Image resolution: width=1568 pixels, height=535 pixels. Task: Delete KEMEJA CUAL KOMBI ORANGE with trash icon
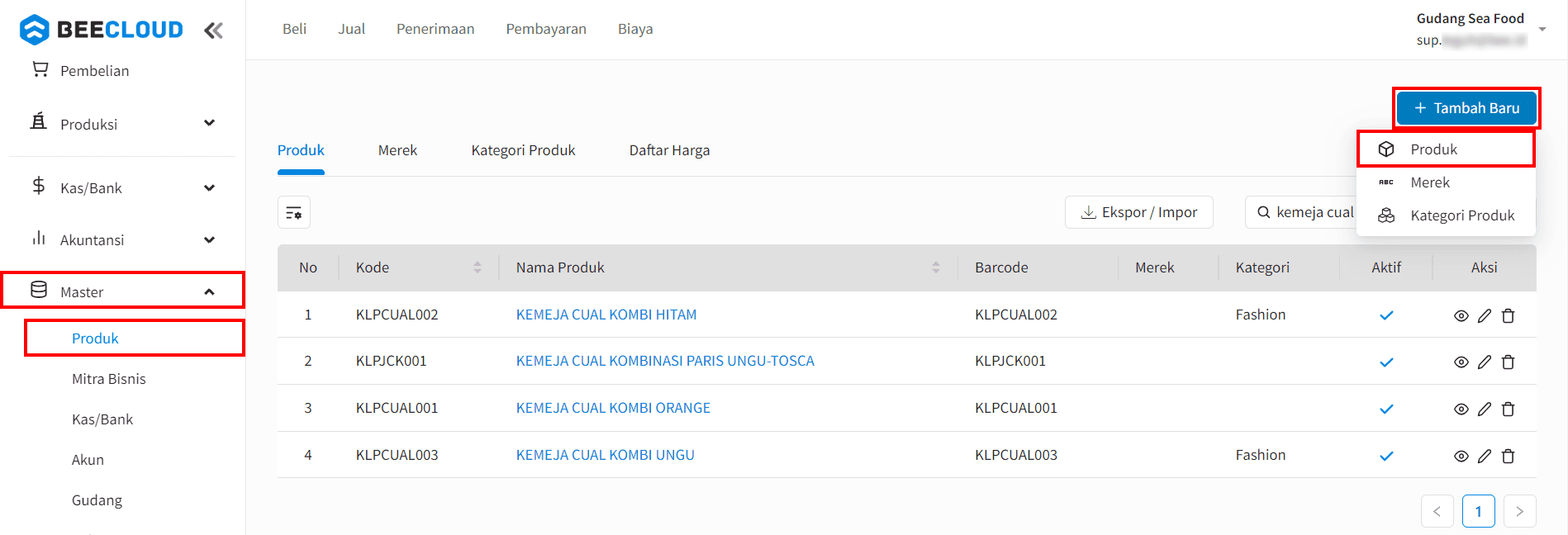[1508, 409]
